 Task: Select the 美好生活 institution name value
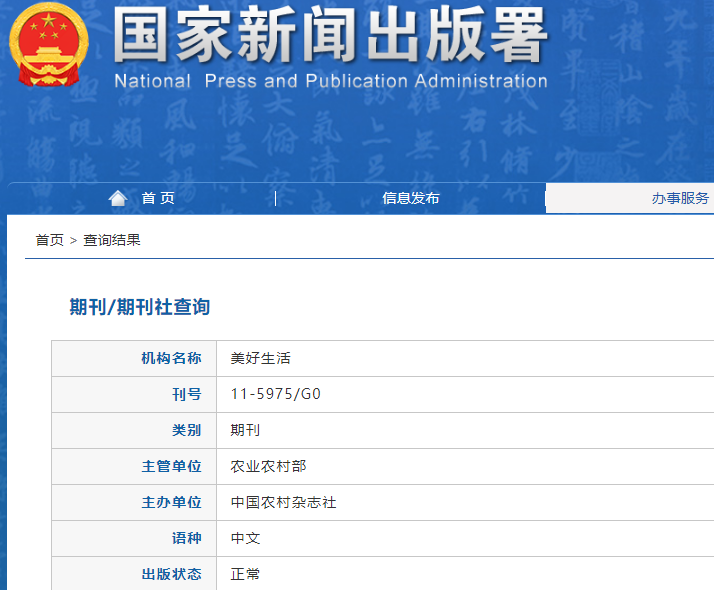tap(260, 358)
